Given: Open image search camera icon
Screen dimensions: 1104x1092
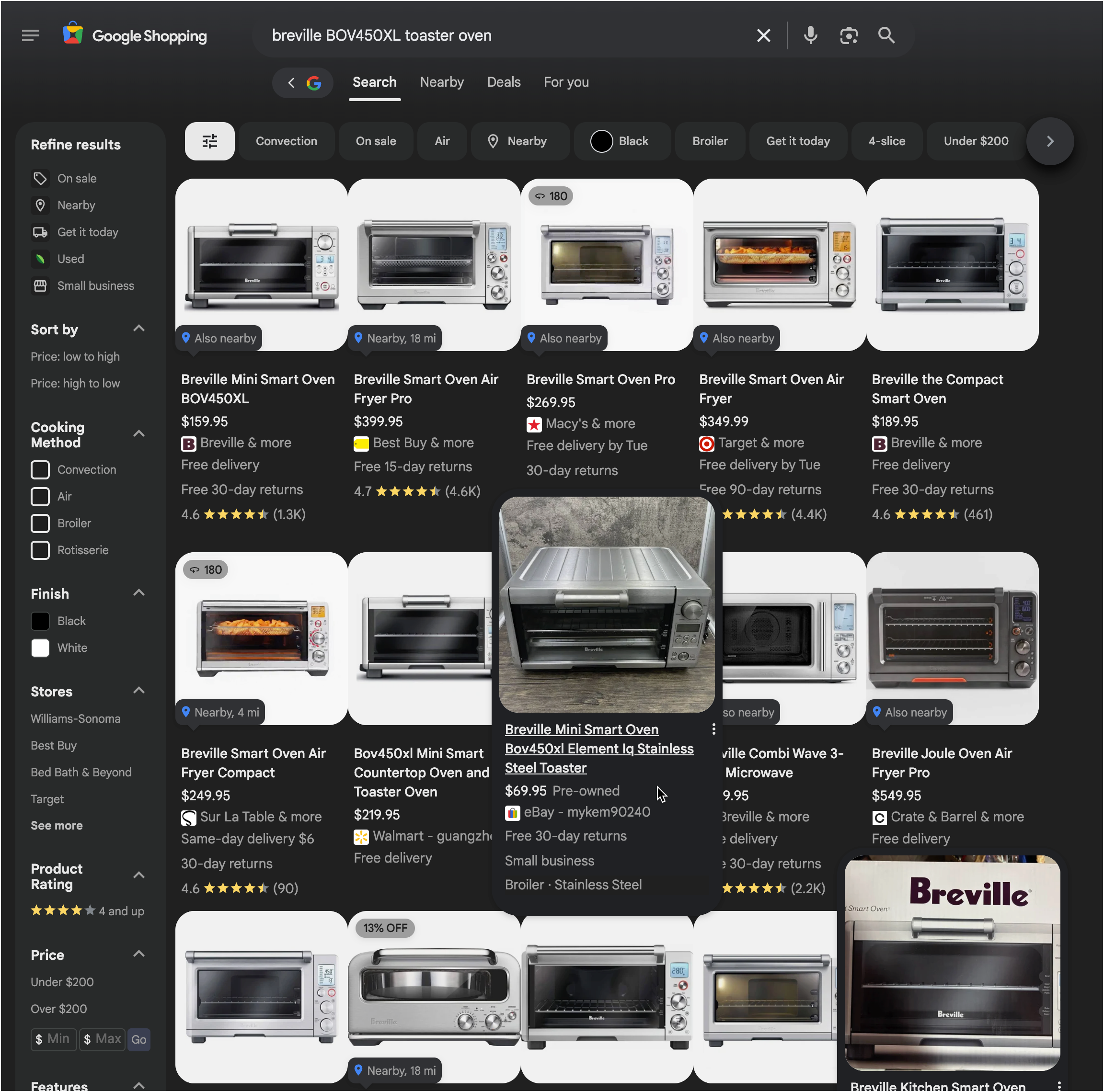Looking at the screenshot, I should point(849,35).
